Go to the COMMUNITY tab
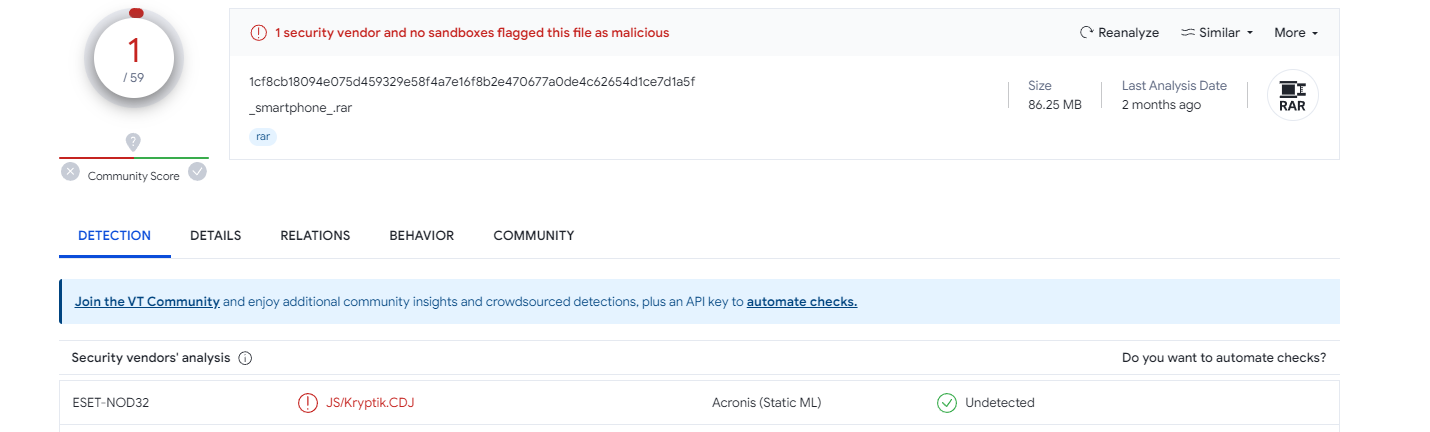 tap(534, 236)
